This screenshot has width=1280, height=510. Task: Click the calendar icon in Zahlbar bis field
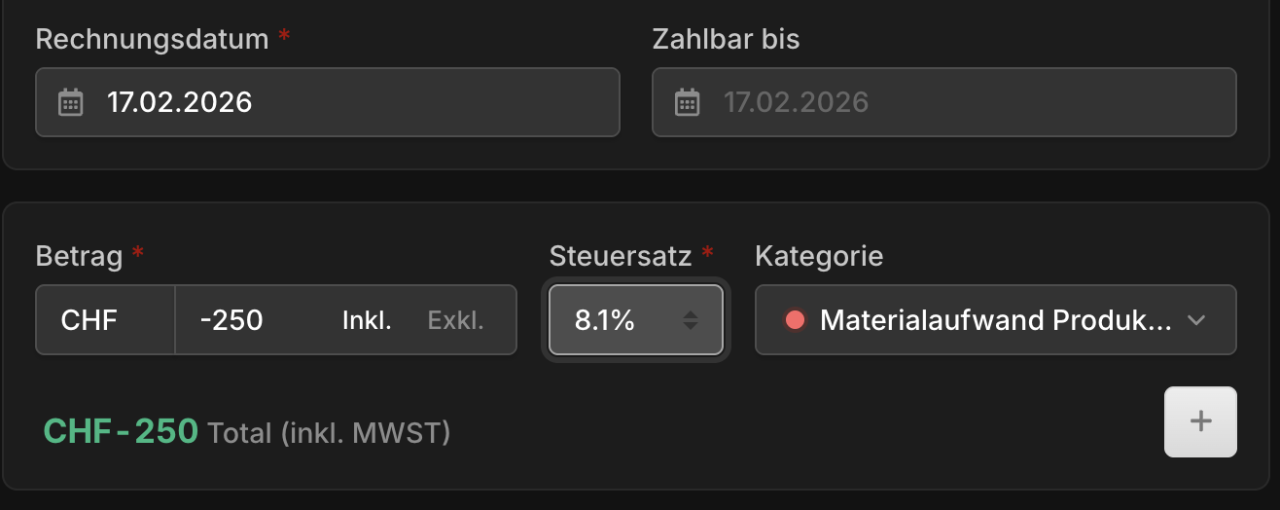click(687, 102)
